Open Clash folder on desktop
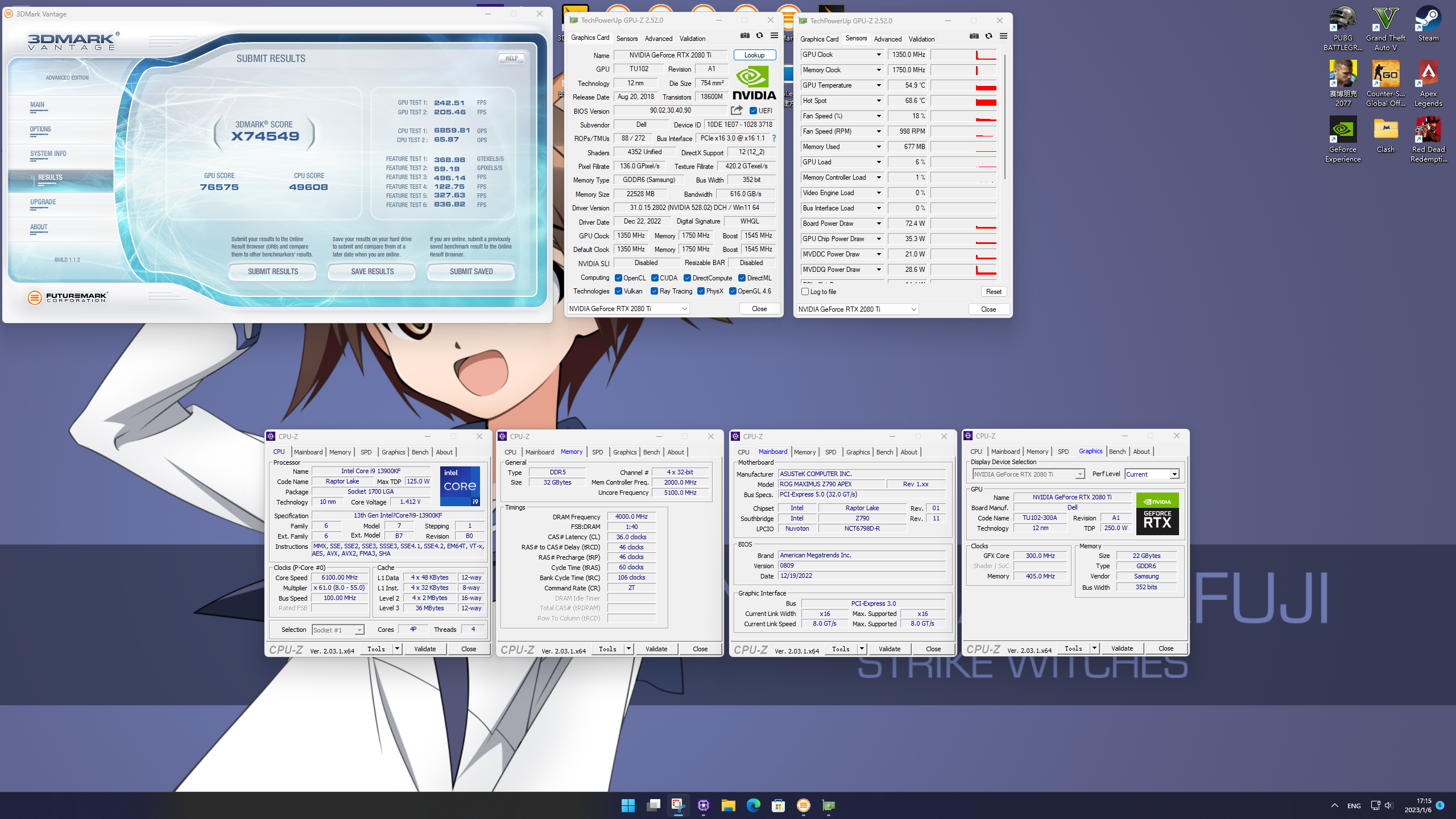1456x819 pixels. [1385, 135]
